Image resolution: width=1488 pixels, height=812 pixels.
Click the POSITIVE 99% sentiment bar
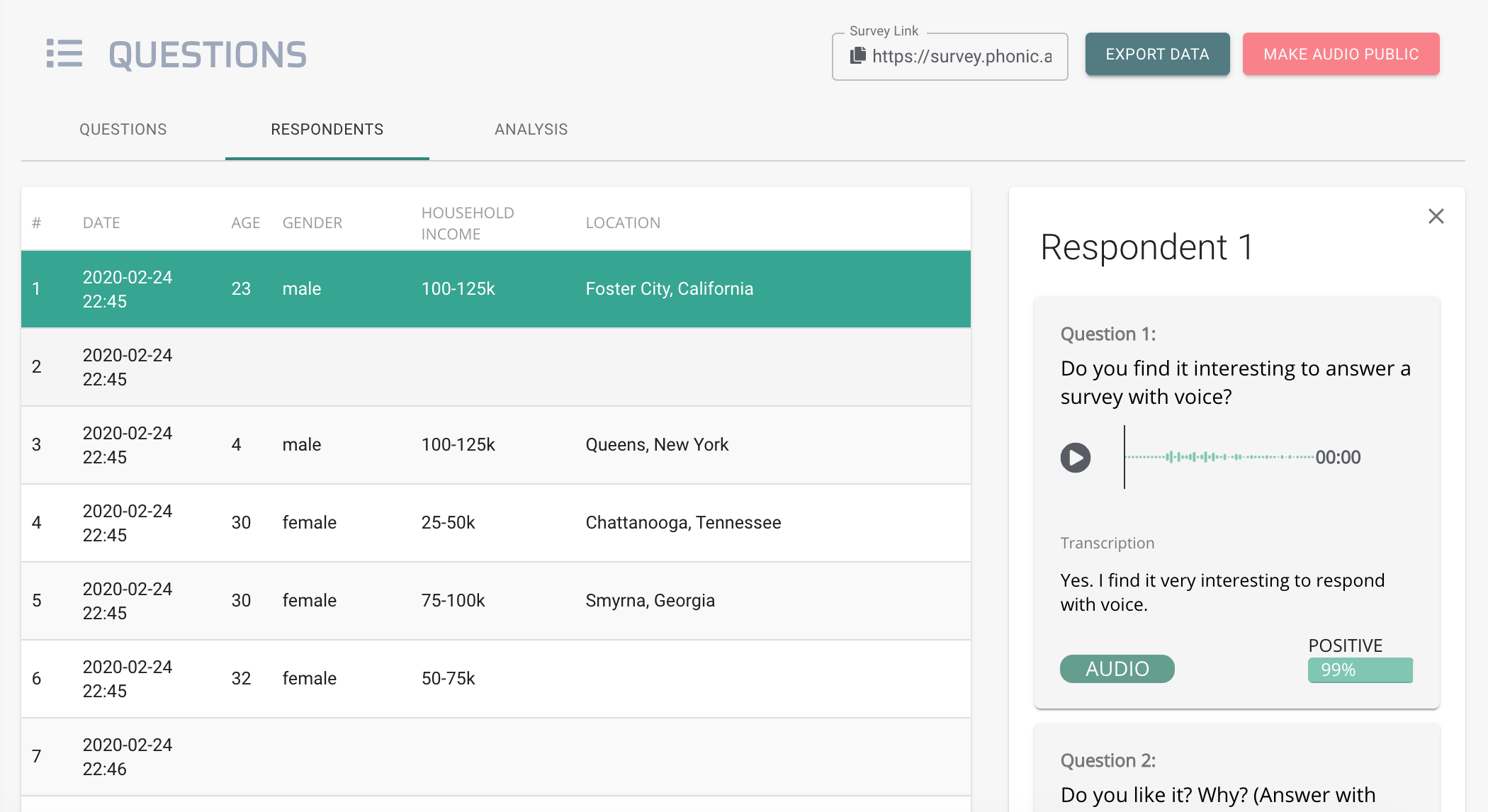(x=1359, y=669)
